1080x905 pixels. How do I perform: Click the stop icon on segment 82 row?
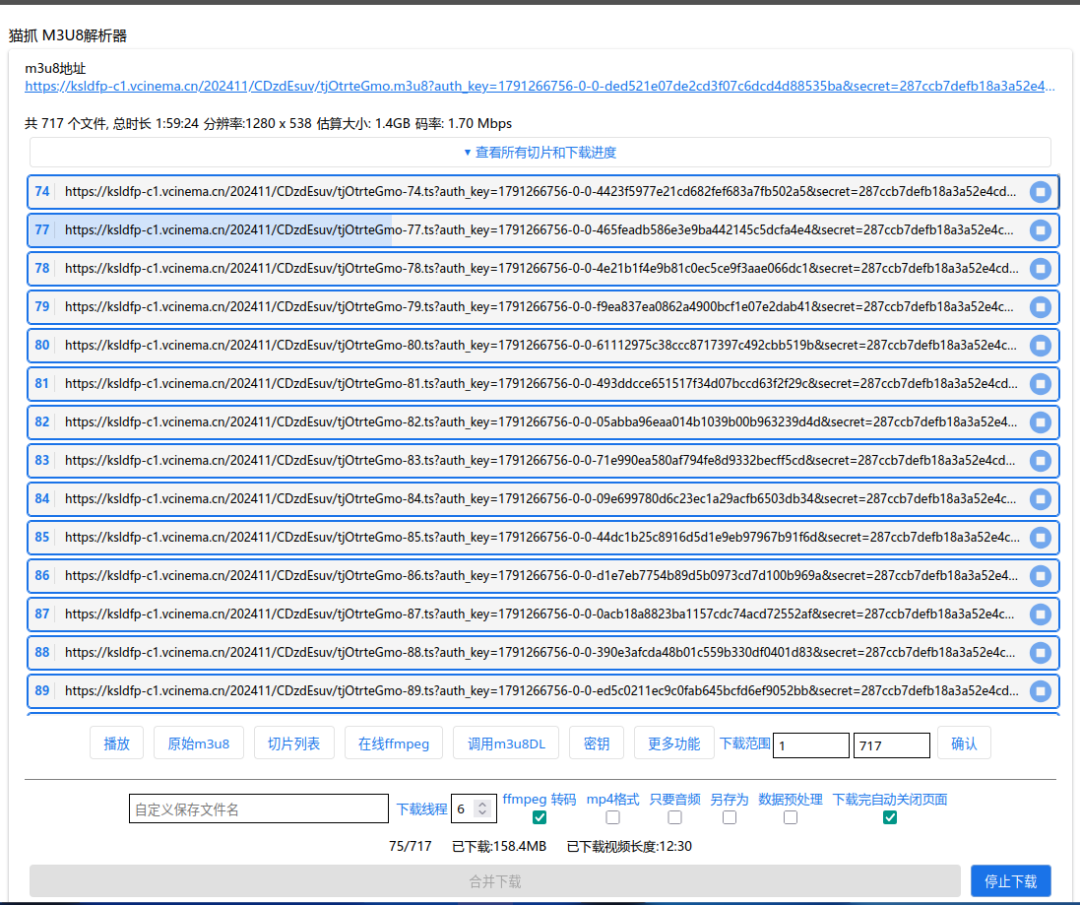1040,422
